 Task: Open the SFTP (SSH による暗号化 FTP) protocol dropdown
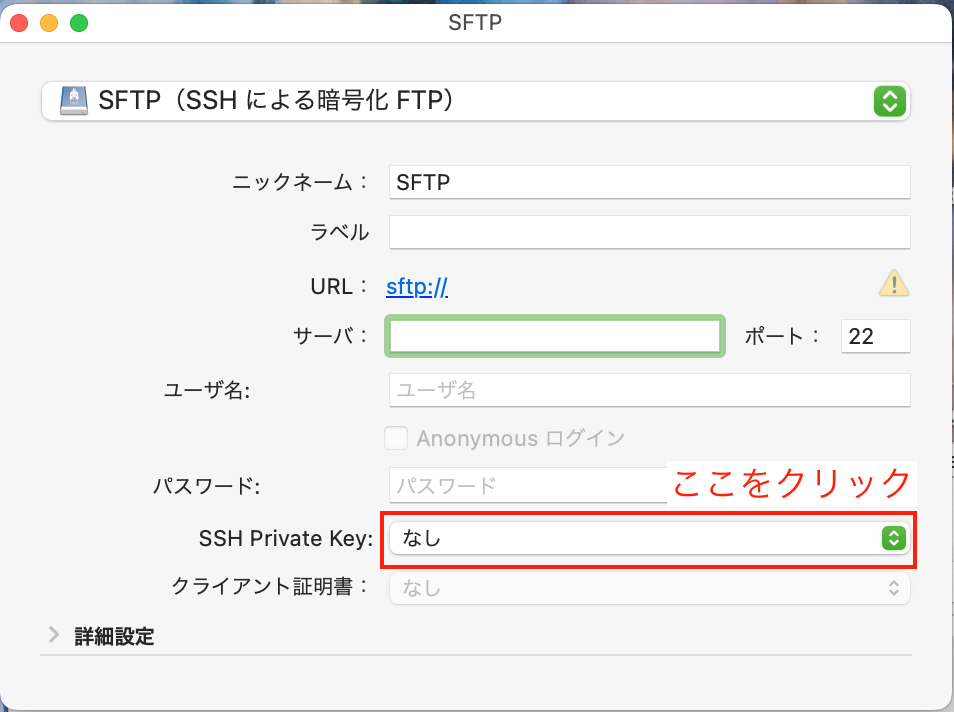point(476,101)
